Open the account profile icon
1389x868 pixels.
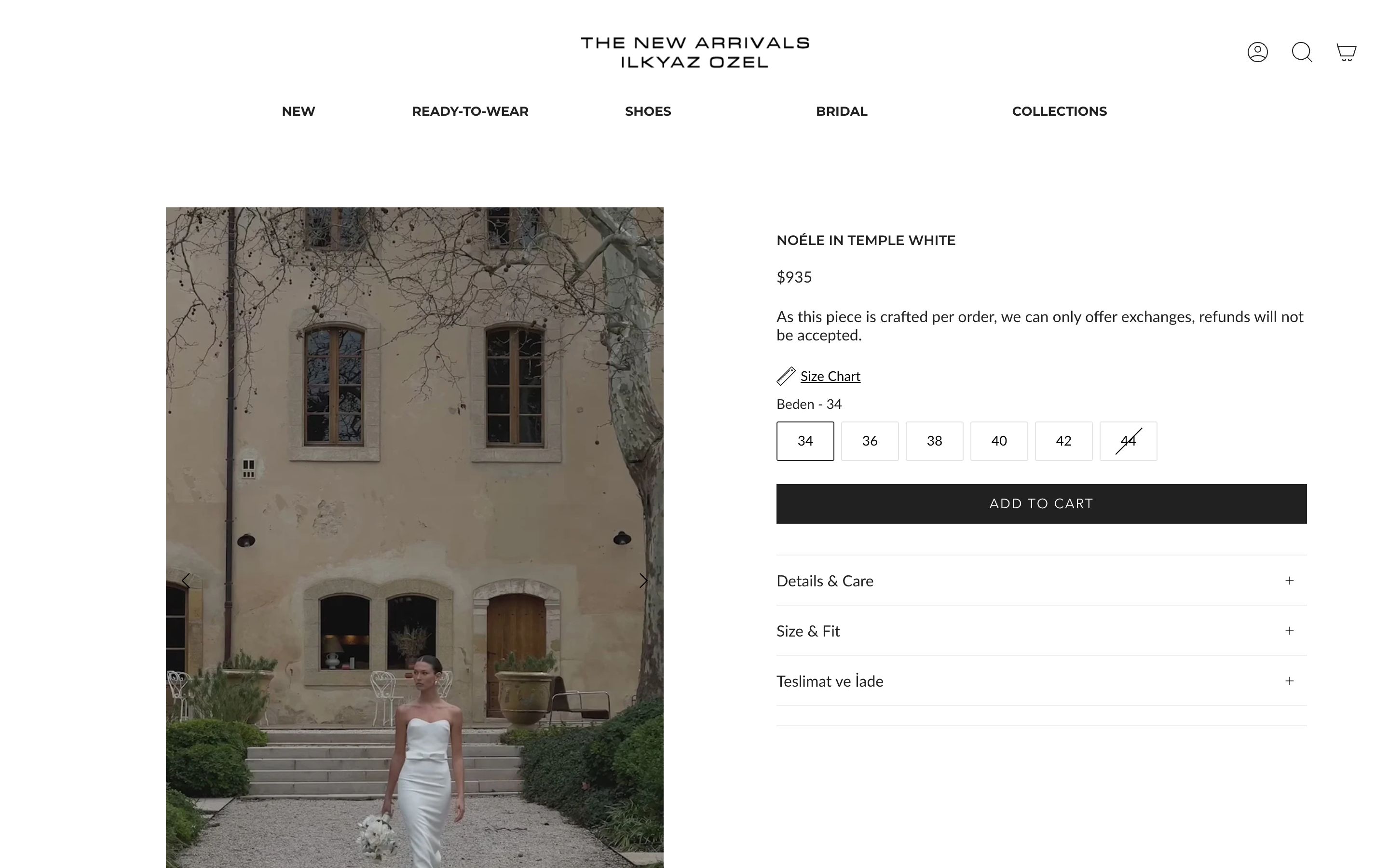(x=1257, y=52)
